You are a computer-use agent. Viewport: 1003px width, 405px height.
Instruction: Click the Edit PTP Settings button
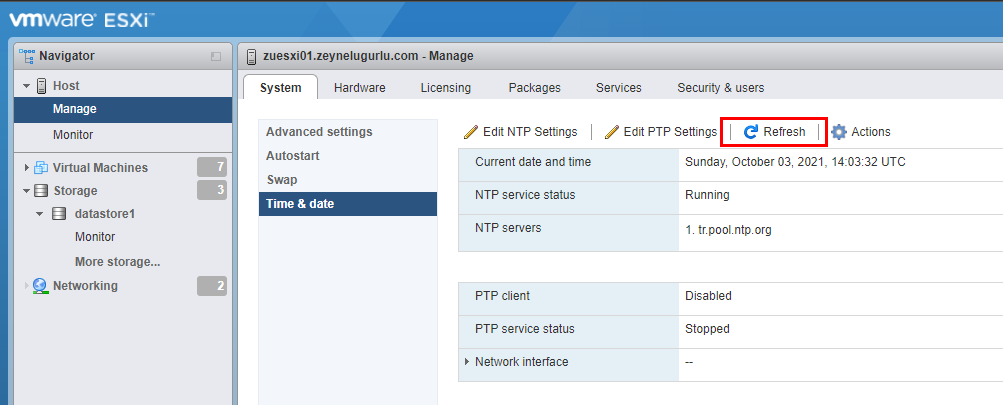pos(661,132)
